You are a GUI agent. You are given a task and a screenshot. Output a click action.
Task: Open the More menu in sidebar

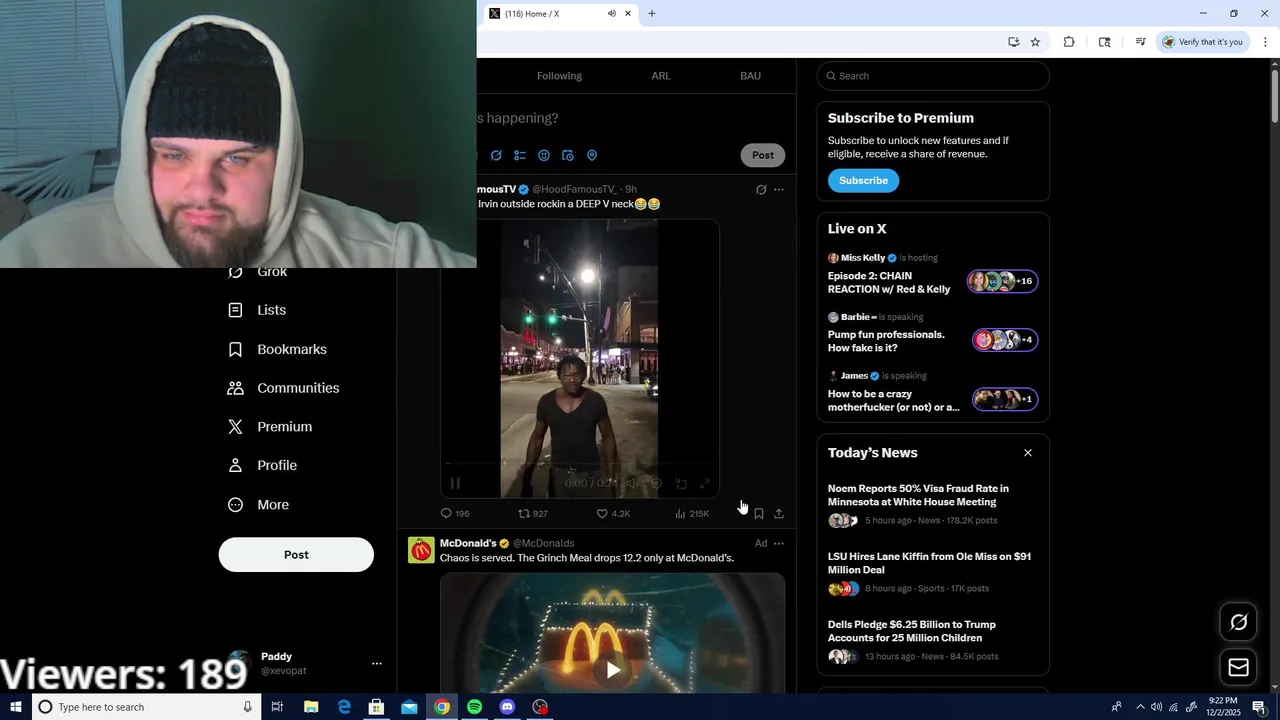[258, 505]
